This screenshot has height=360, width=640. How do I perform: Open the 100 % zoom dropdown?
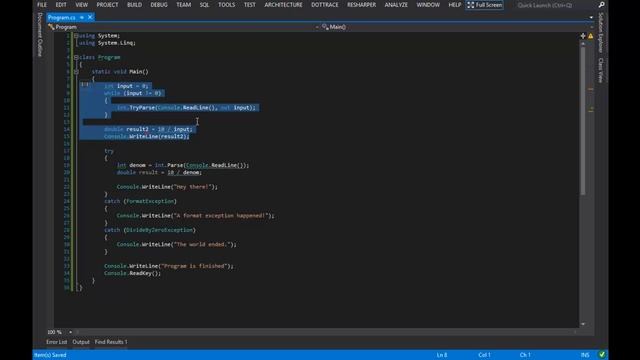tap(70, 332)
